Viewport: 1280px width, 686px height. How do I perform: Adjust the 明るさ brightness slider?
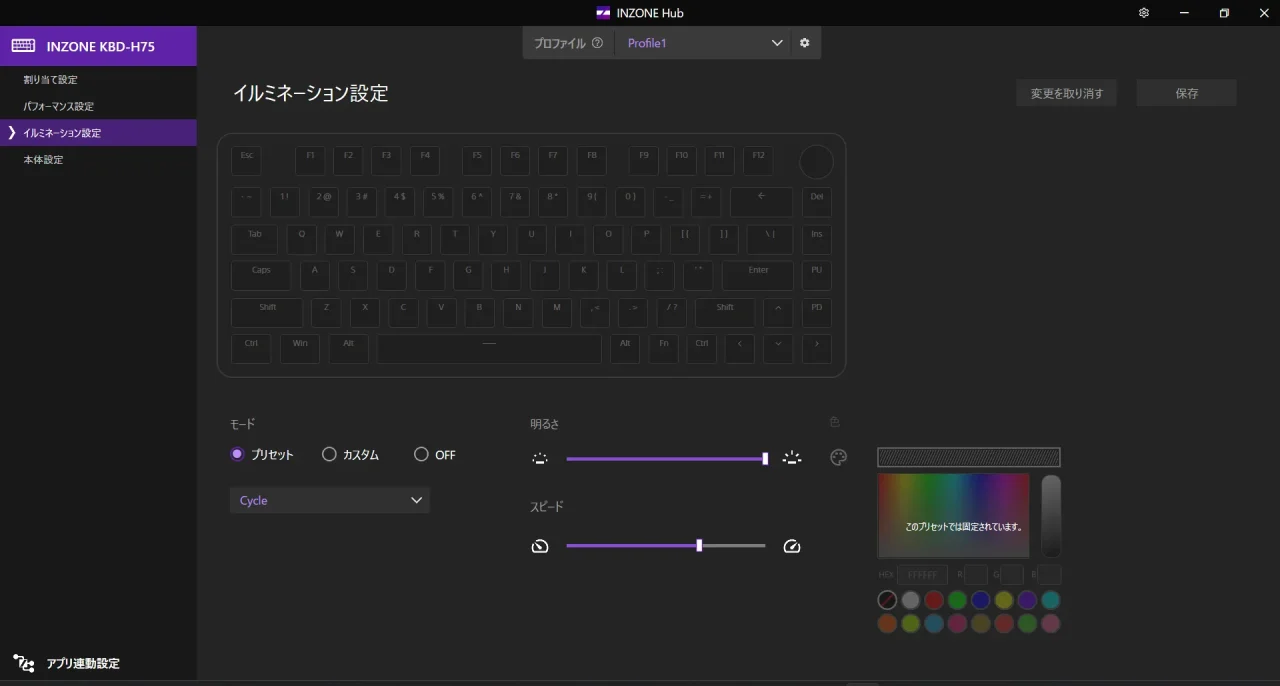coord(666,459)
